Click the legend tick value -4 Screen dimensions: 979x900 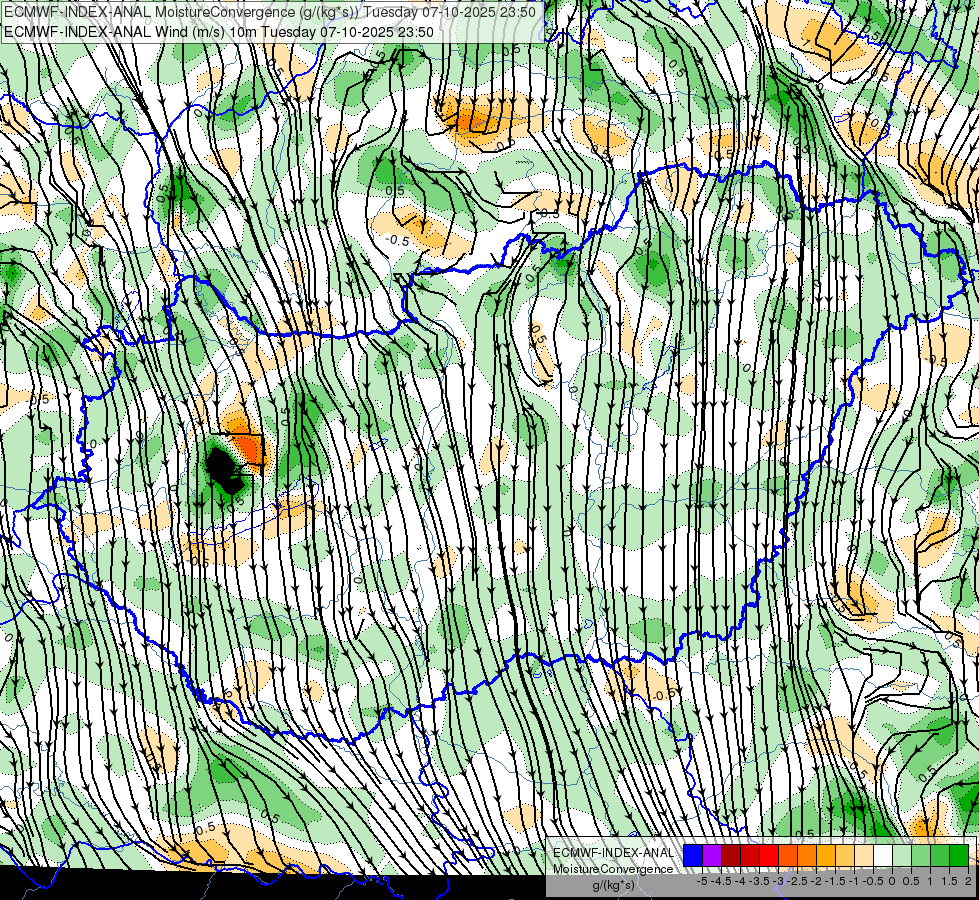click(x=740, y=881)
